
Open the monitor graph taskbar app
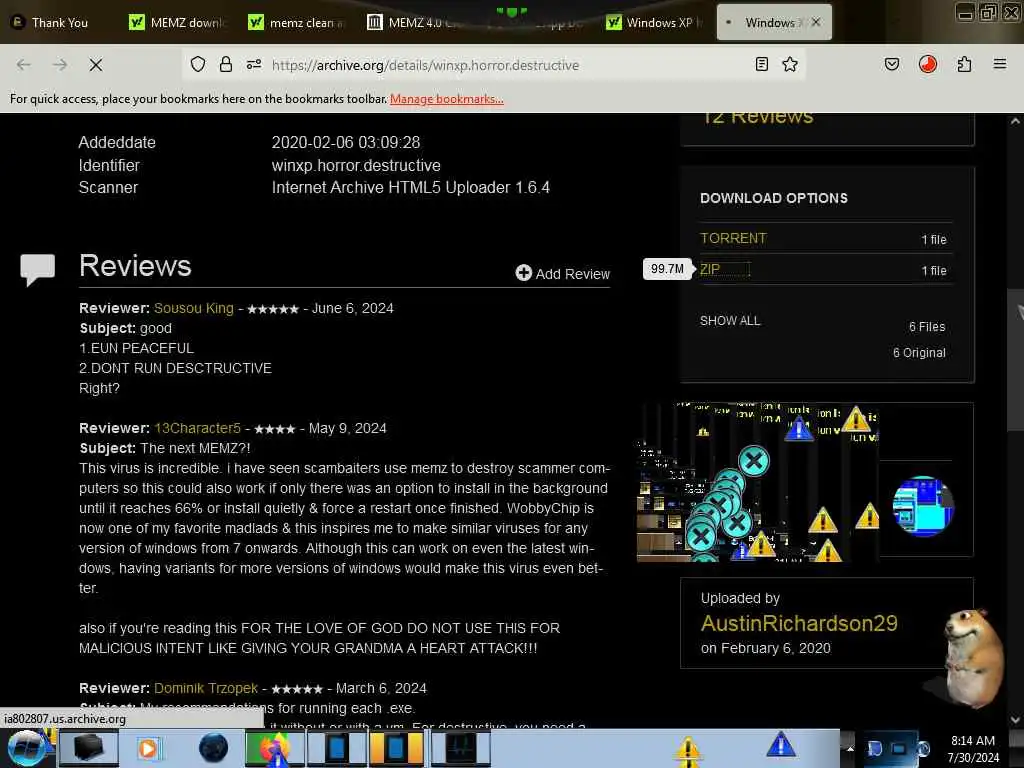(460, 748)
